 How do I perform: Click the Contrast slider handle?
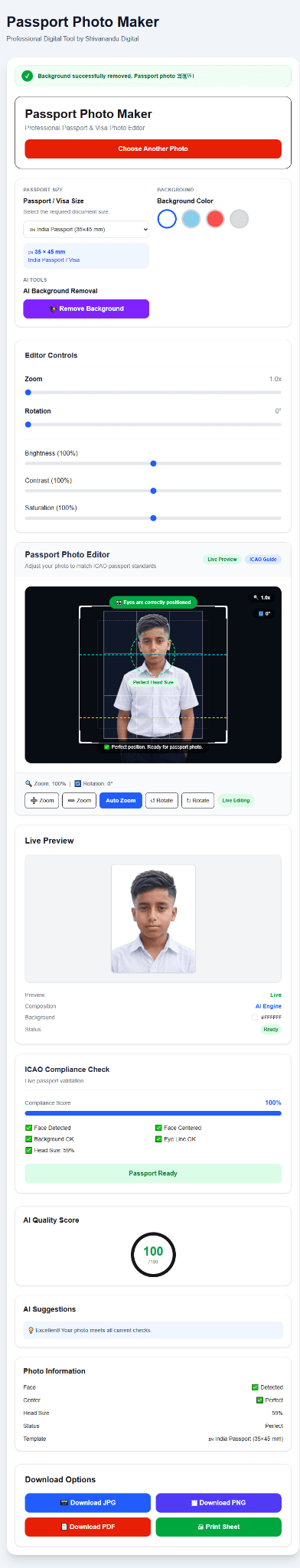(x=153, y=491)
